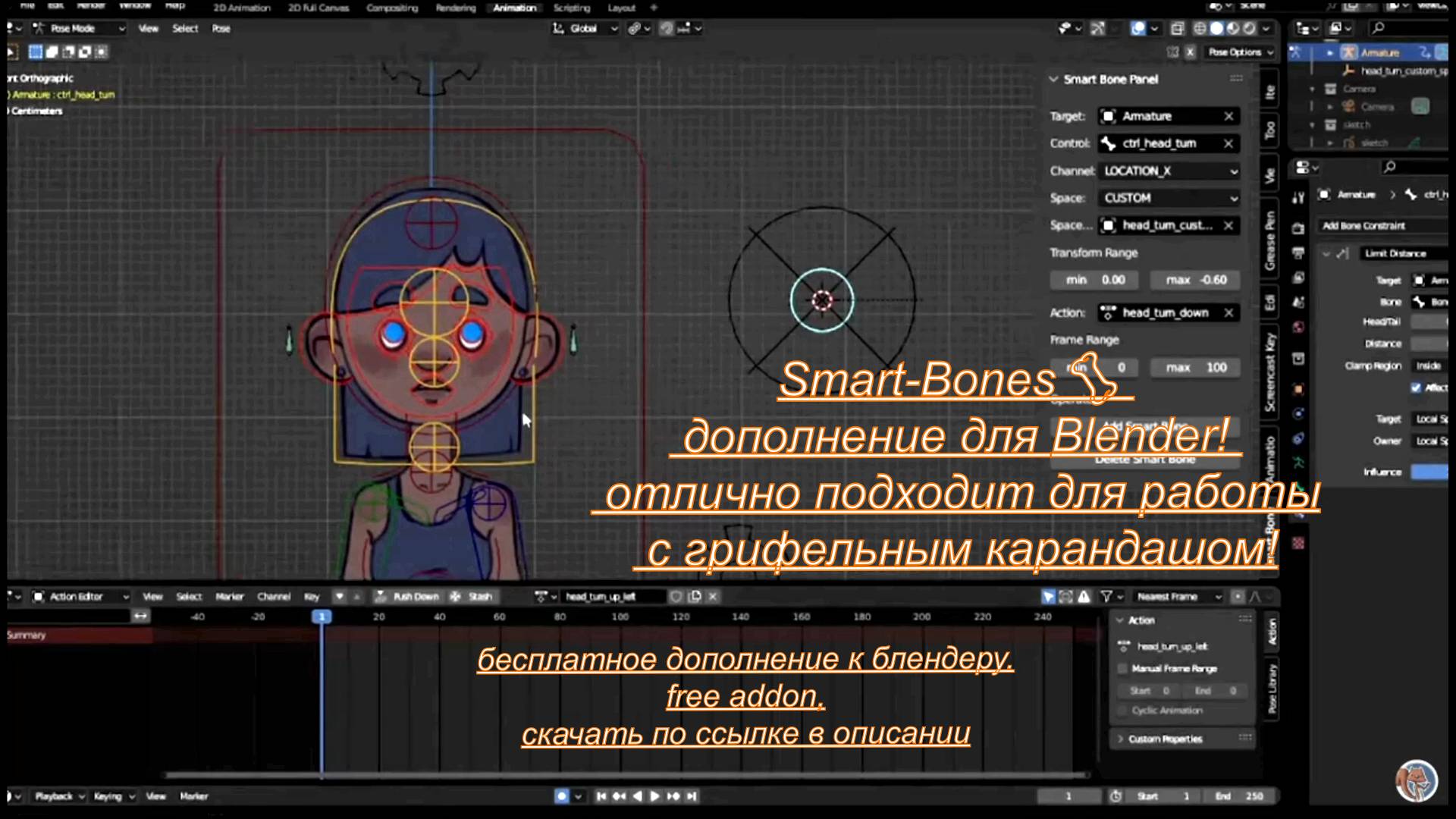Select Armature in the outliner
Viewport: 1456px width, 819px height.
coord(1379,52)
